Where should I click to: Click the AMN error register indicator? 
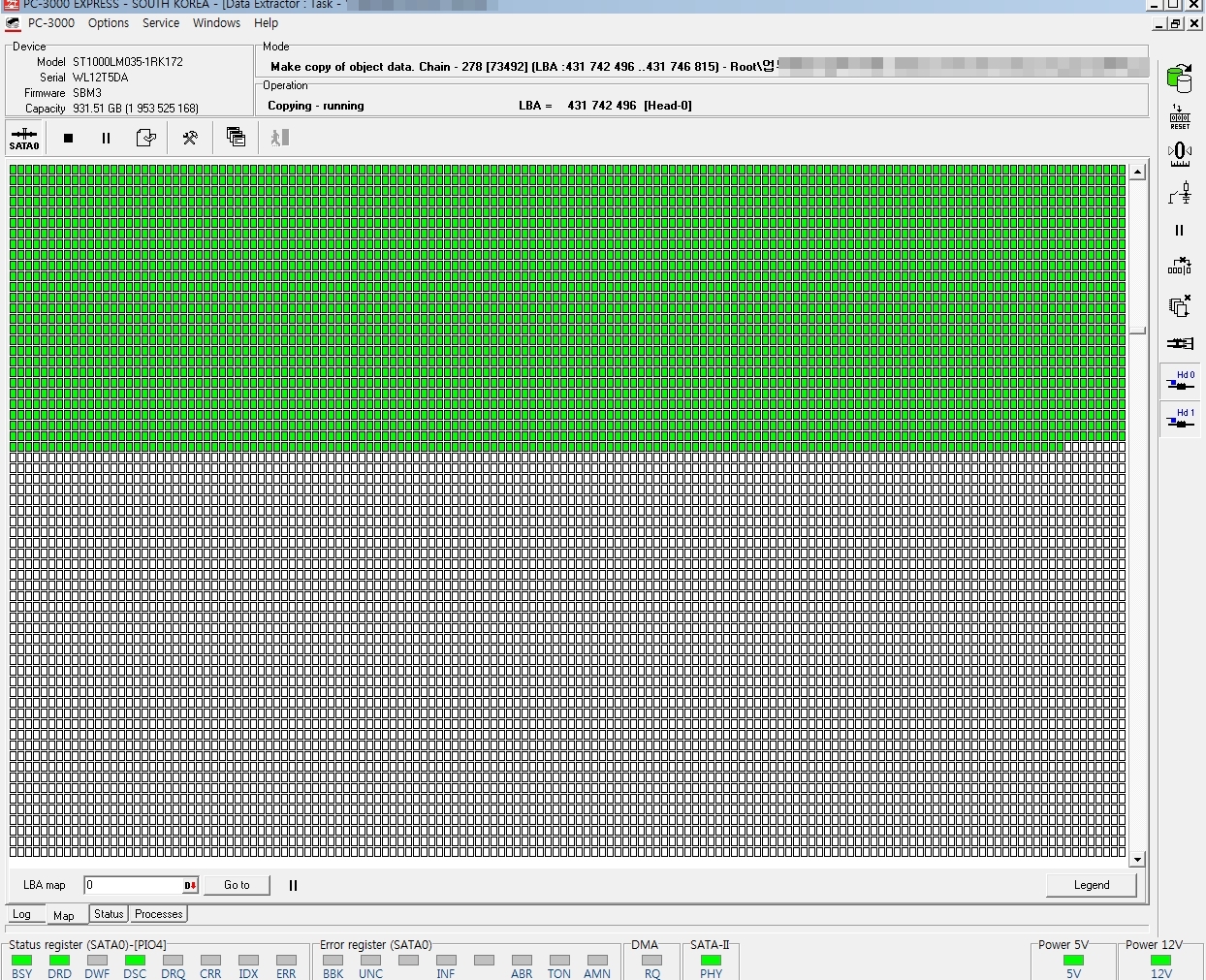coord(597,961)
